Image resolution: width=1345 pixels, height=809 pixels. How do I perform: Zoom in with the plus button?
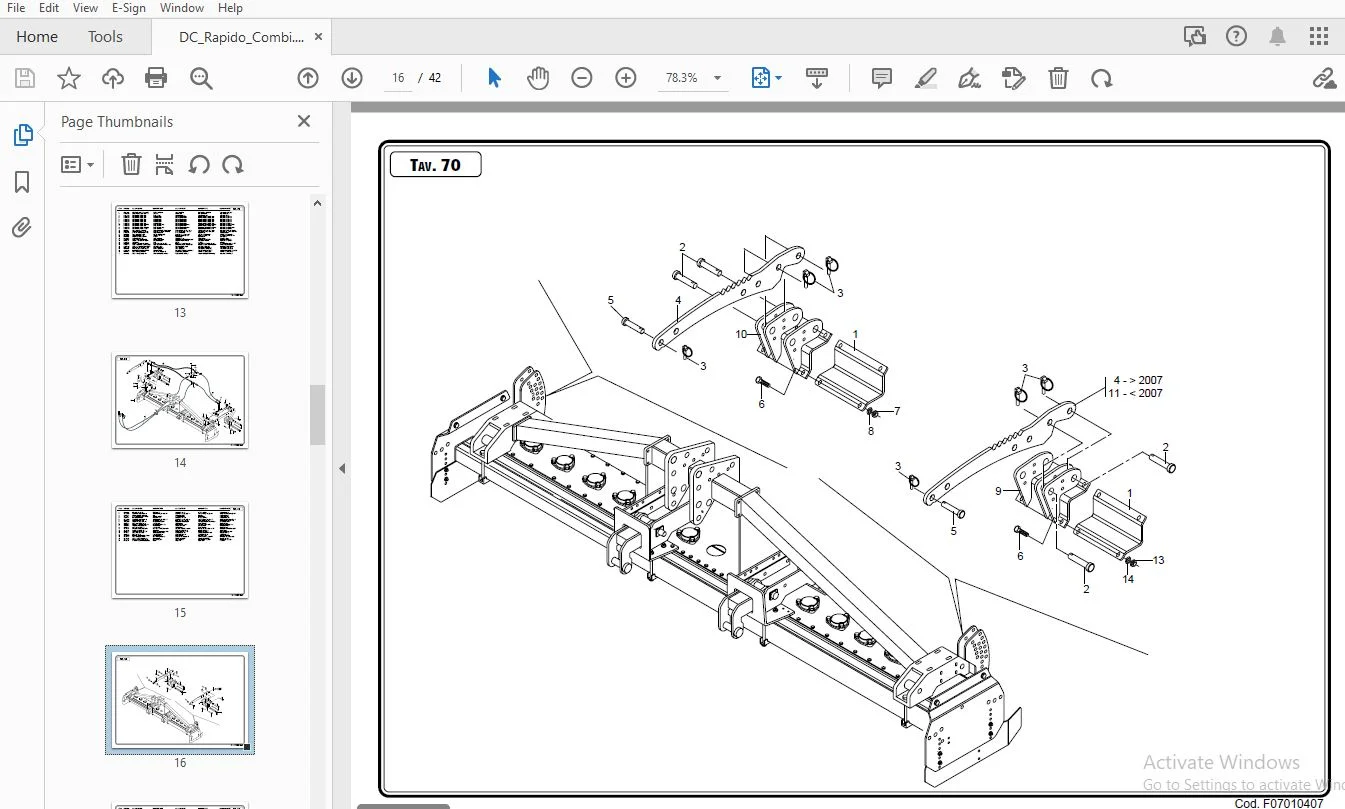click(626, 78)
